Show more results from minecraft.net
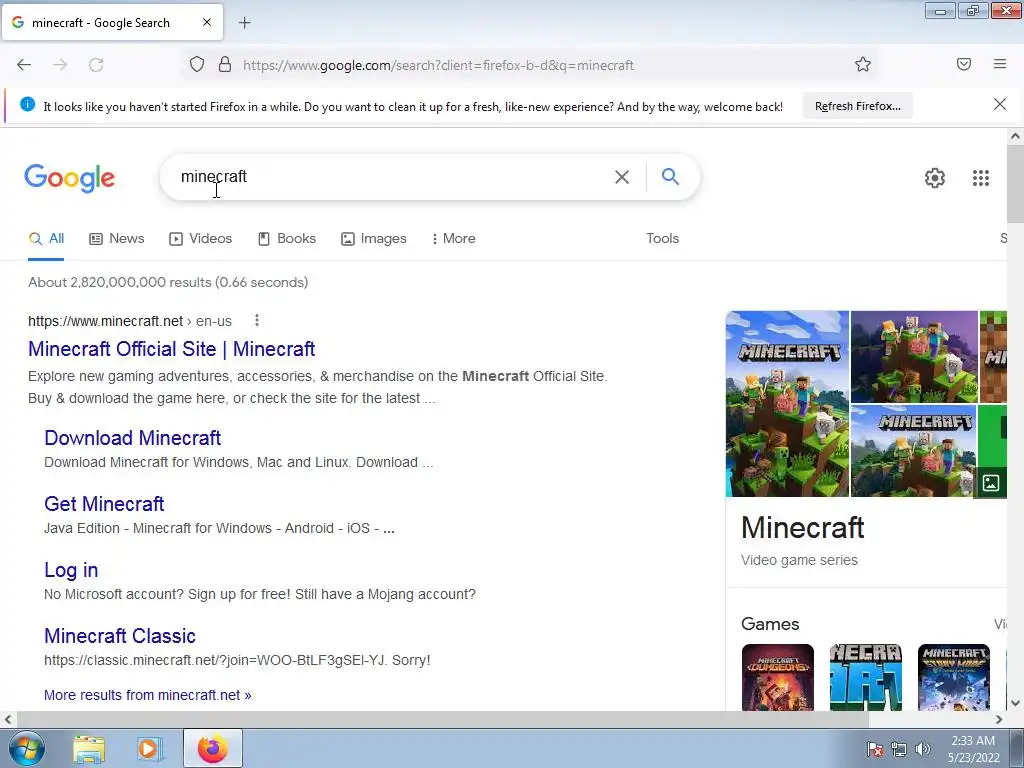 [148, 695]
